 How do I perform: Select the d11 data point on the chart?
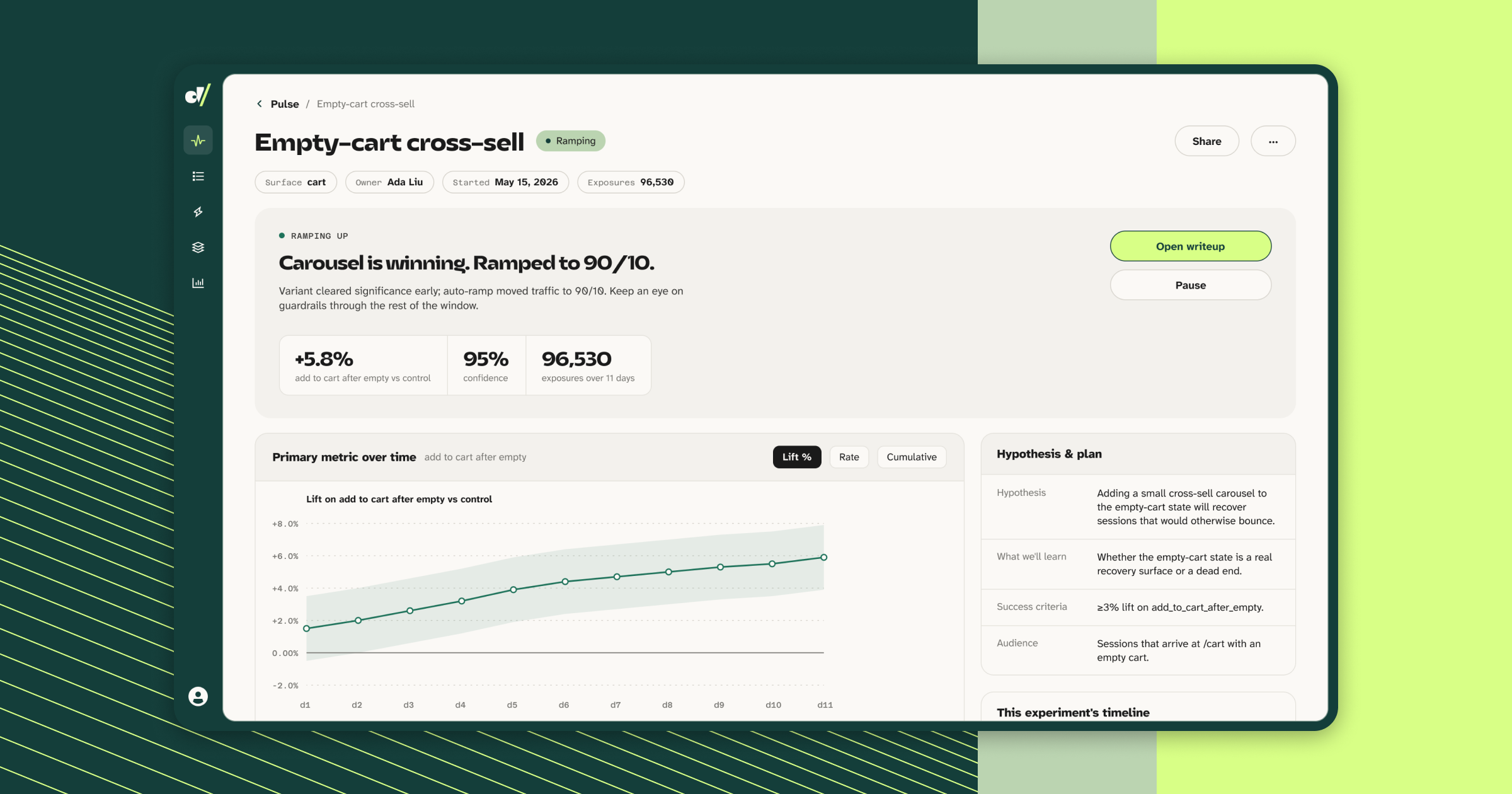tap(823, 558)
